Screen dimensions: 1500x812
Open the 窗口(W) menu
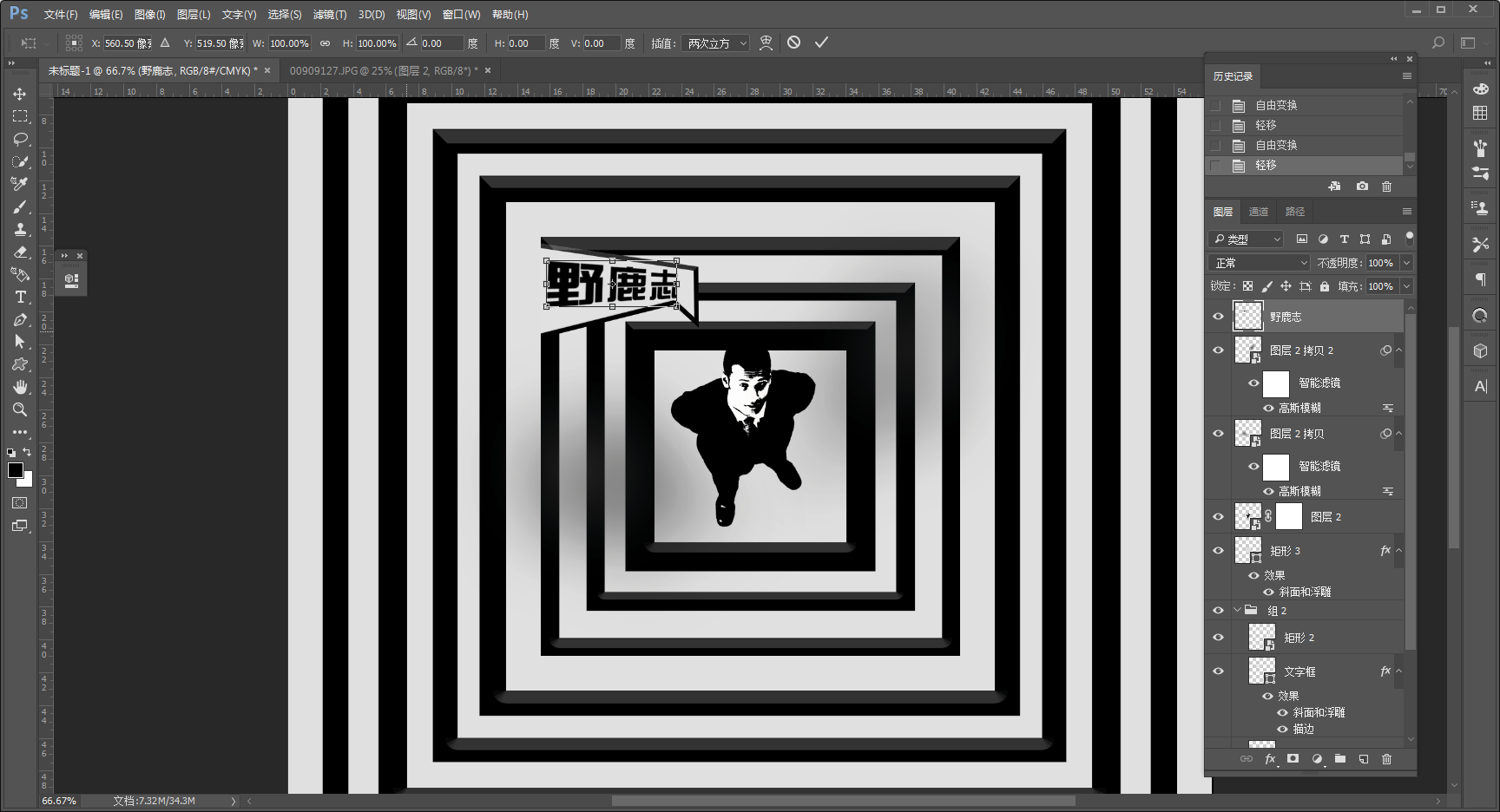point(461,15)
